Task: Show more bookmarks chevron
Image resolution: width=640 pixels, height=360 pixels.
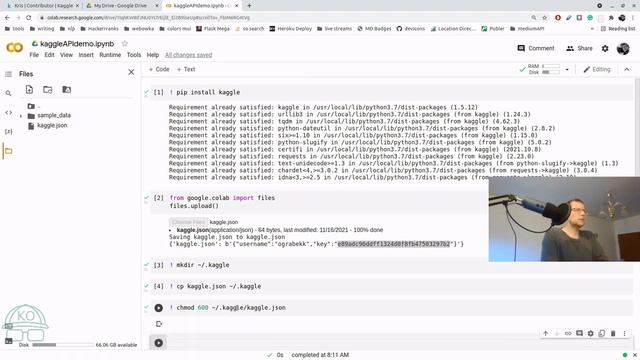Action: (x=592, y=29)
